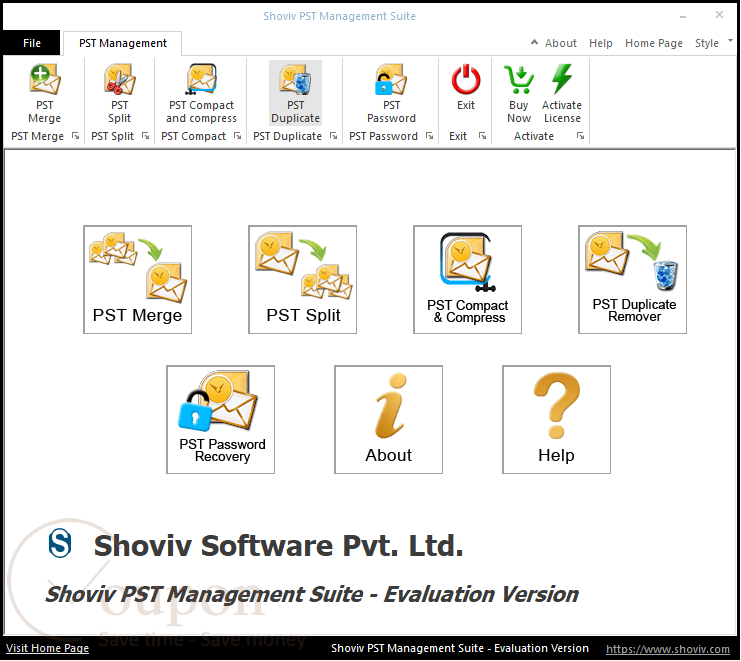The image size is (741, 661).
Task: Open PST Compact & Compress tile
Action: click(x=467, y=280)
